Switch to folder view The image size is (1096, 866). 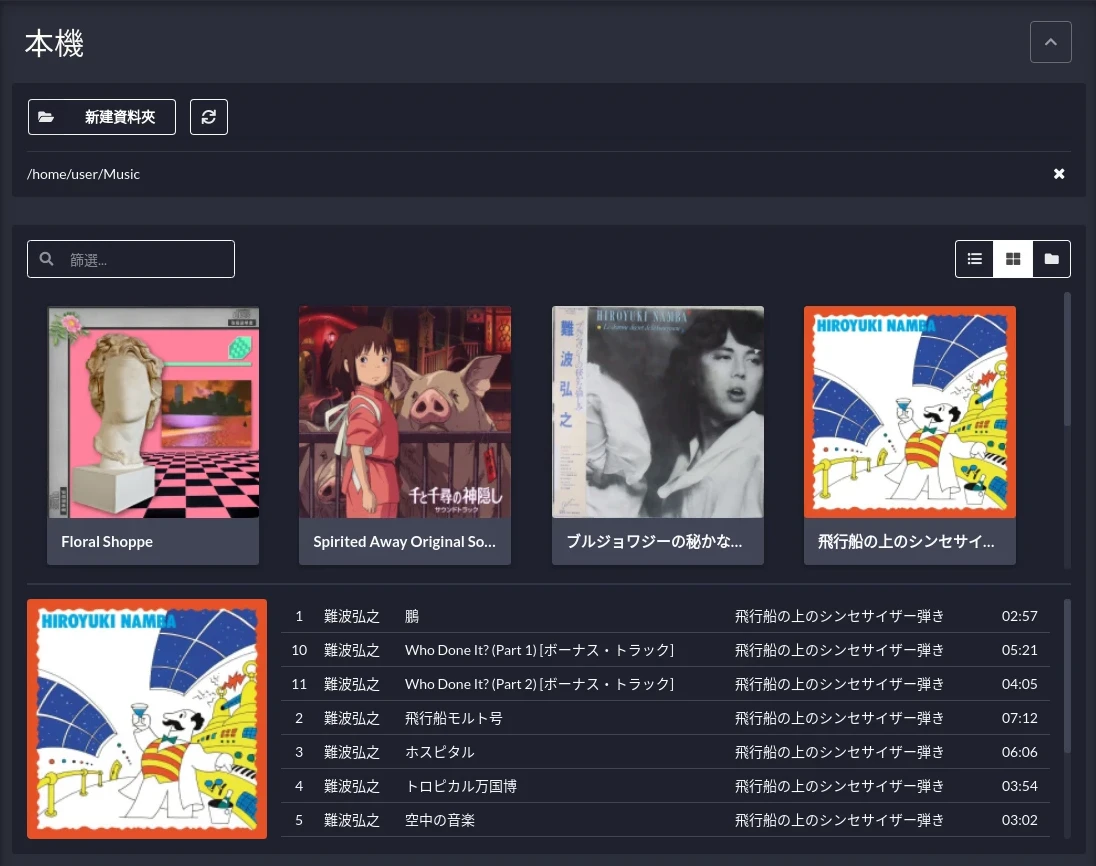1051,259
